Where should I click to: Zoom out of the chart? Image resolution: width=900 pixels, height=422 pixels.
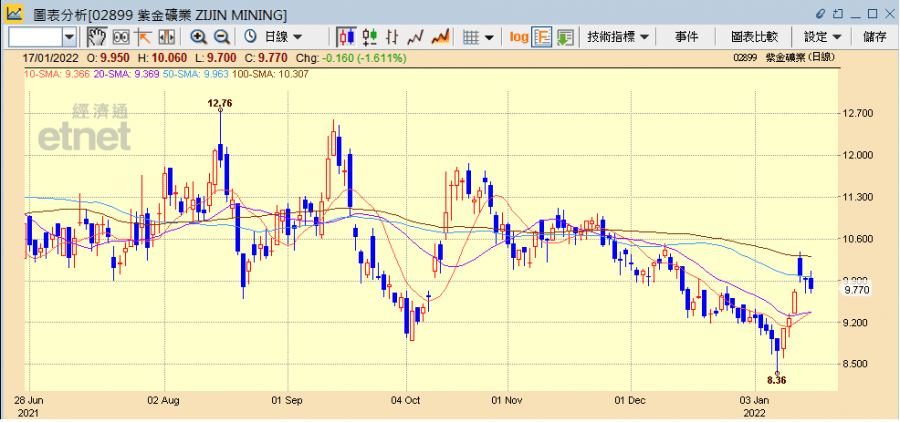(x=221, y=37)
